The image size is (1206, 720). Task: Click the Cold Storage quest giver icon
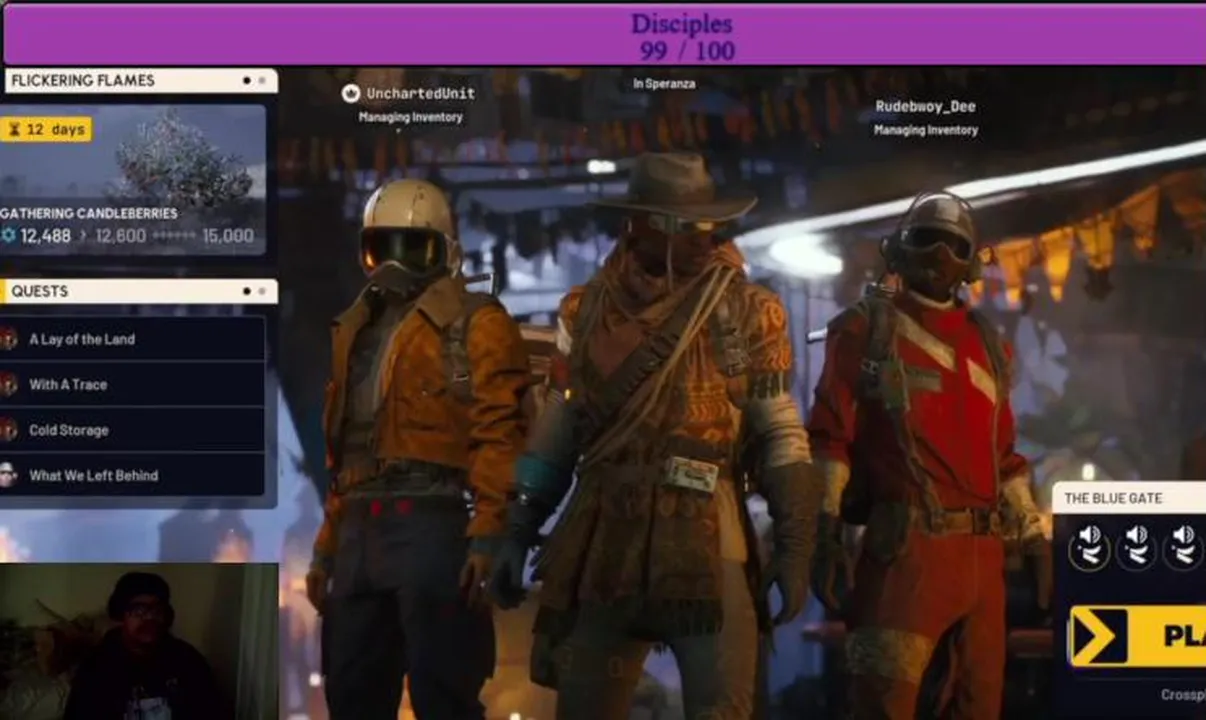pyautogui.click(x=8, y=430)
